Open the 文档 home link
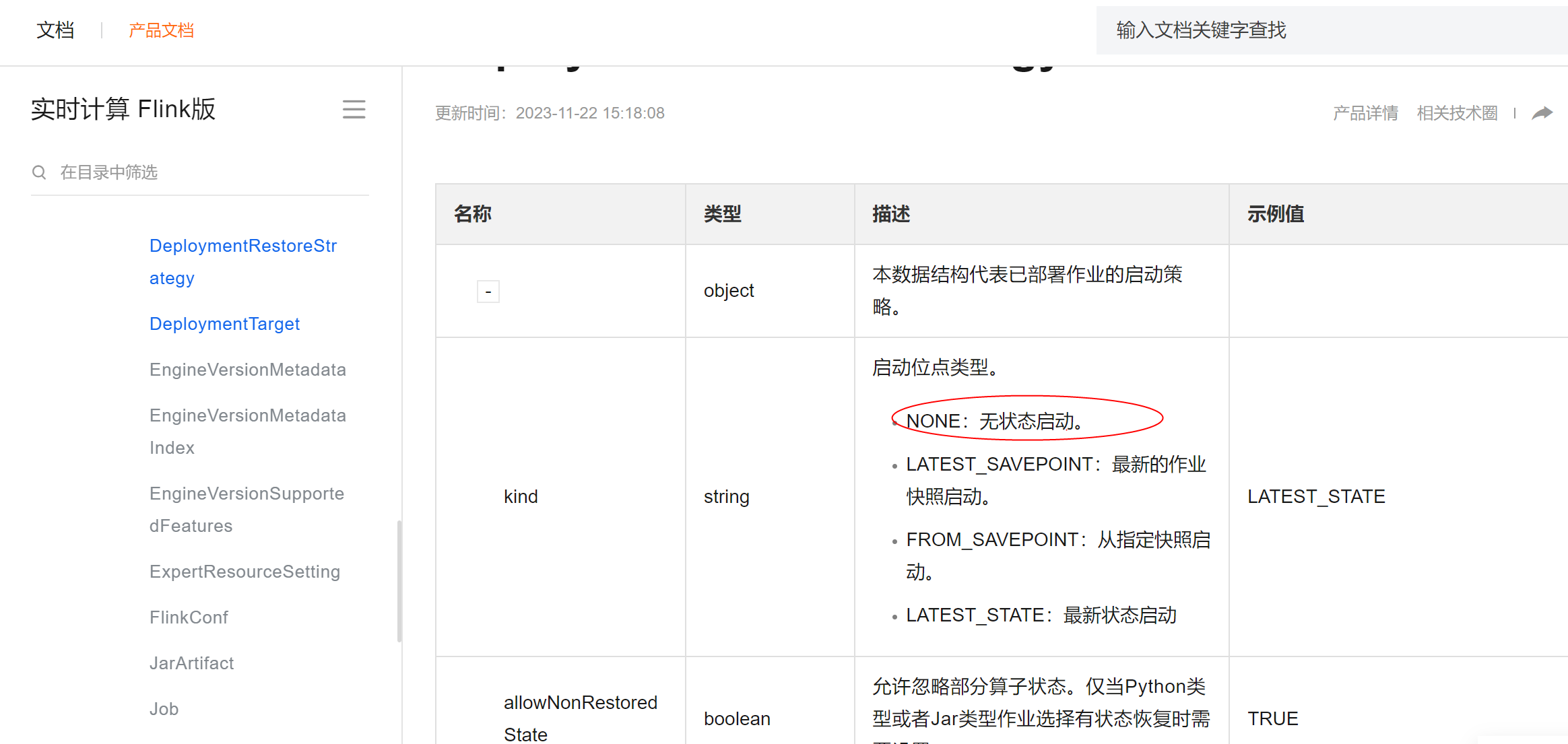This screenshot has width=1568, height=744. pyautogui.click(x=55, y=30)
